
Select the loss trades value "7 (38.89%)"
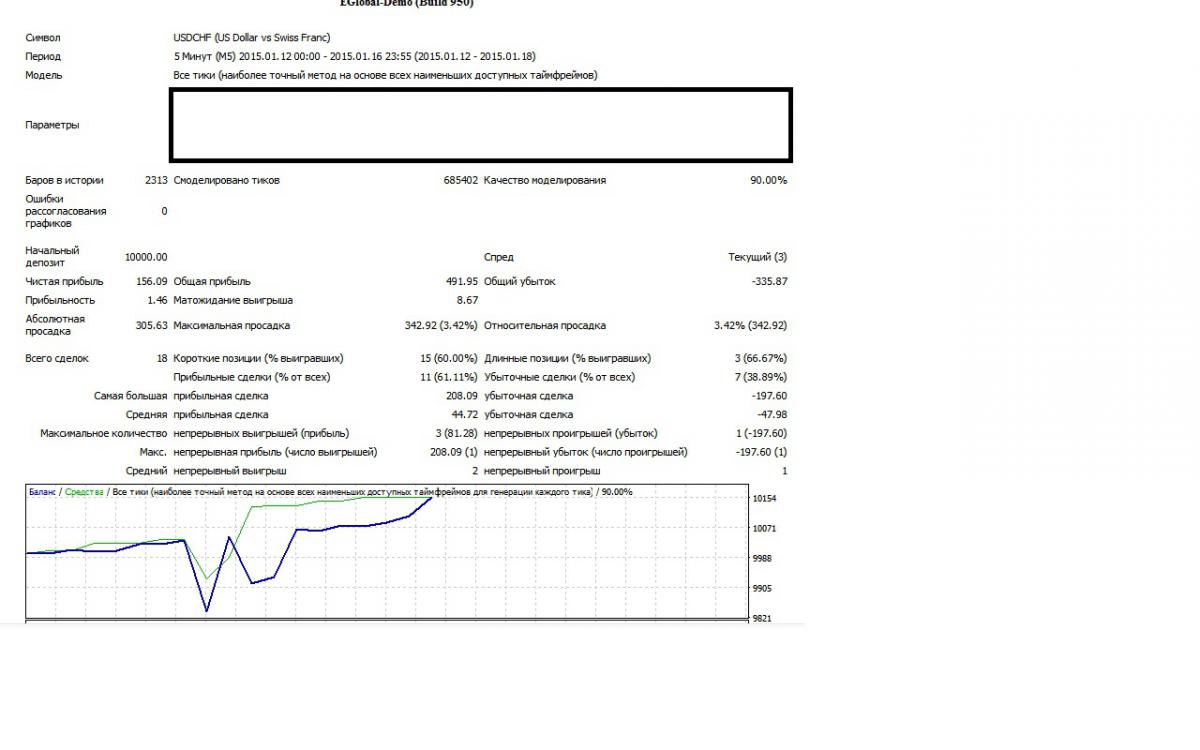(760, 377)
